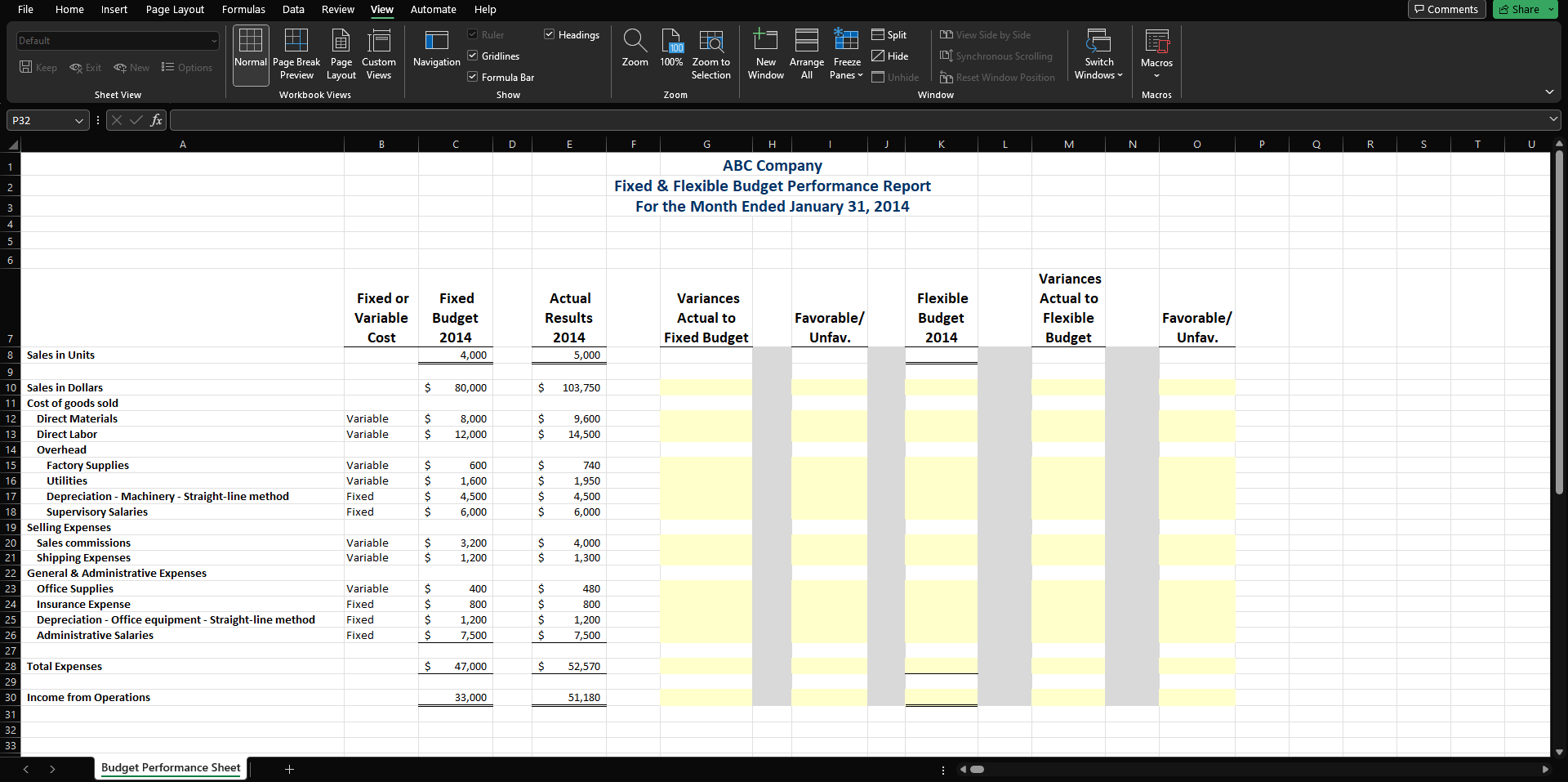The image size is (1568, 782).
Task: Select Page Layout workbook view
Action: [x=341, y=53]
